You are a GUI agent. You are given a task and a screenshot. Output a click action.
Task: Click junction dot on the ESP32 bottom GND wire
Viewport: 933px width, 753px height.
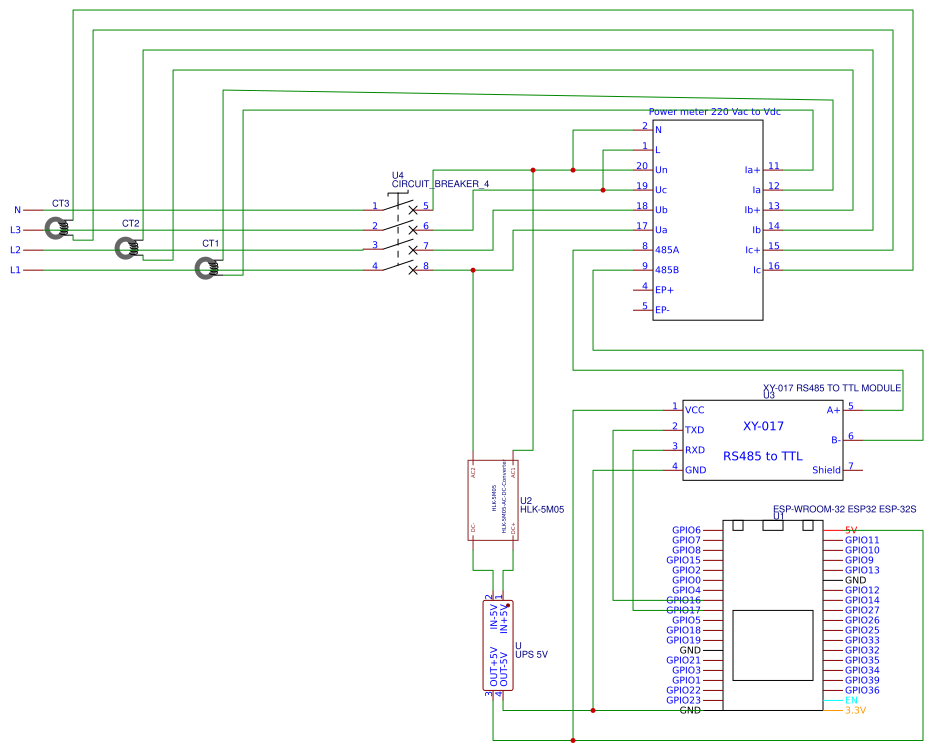(x=593, y=710)
